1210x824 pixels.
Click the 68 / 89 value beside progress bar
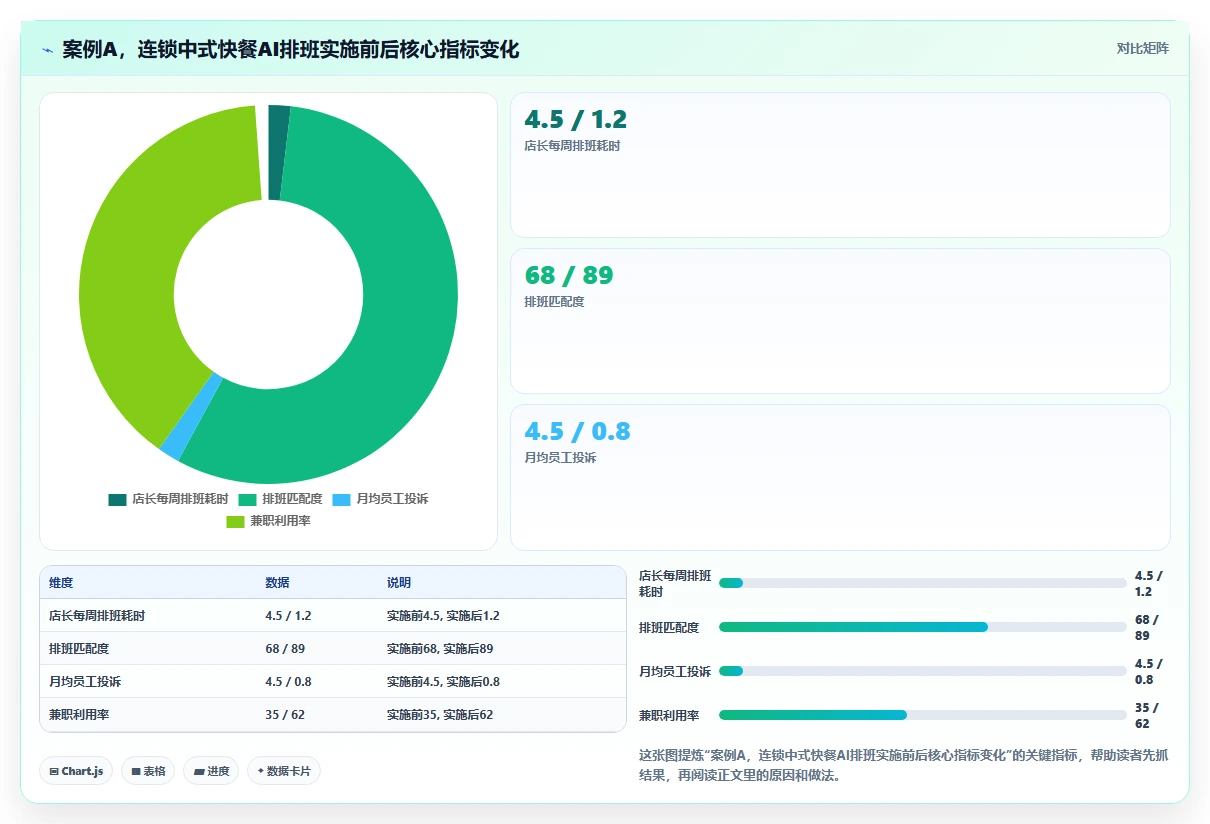[1147, 628]
